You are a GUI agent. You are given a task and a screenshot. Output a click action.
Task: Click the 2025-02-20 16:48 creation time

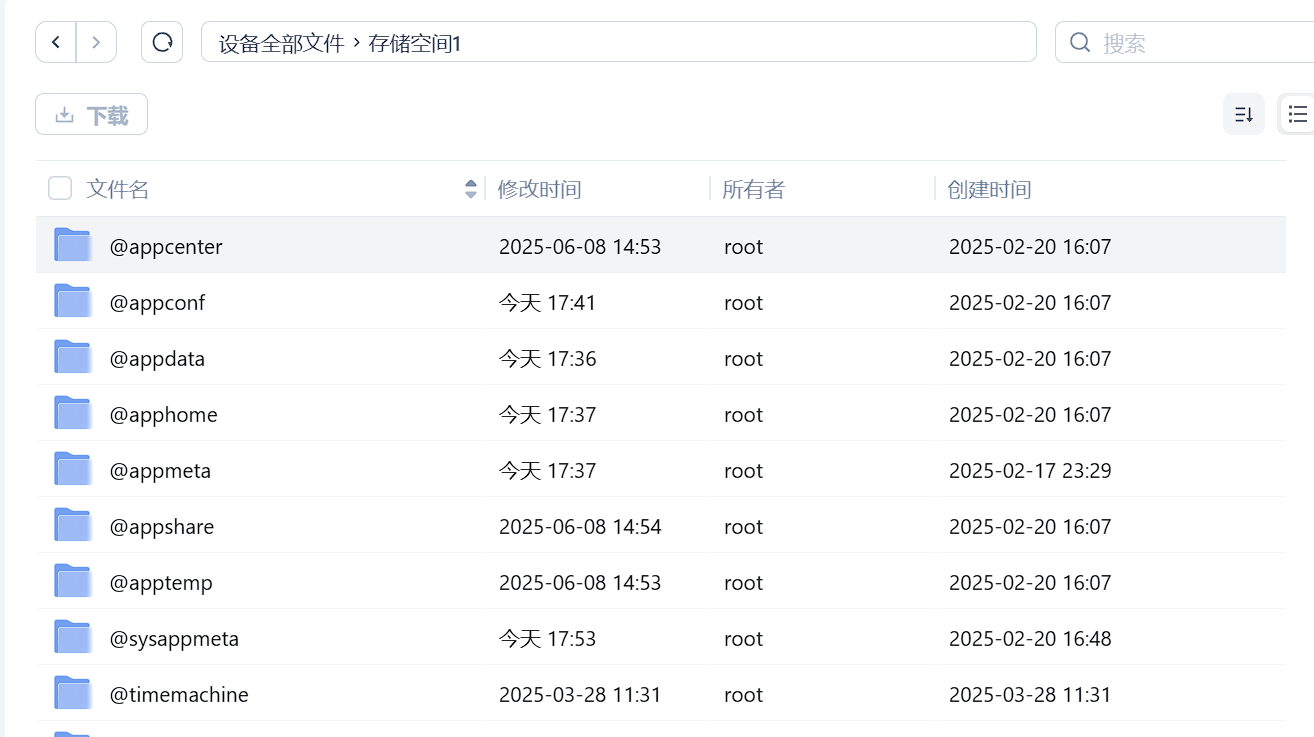click(x=1030, y=638)
